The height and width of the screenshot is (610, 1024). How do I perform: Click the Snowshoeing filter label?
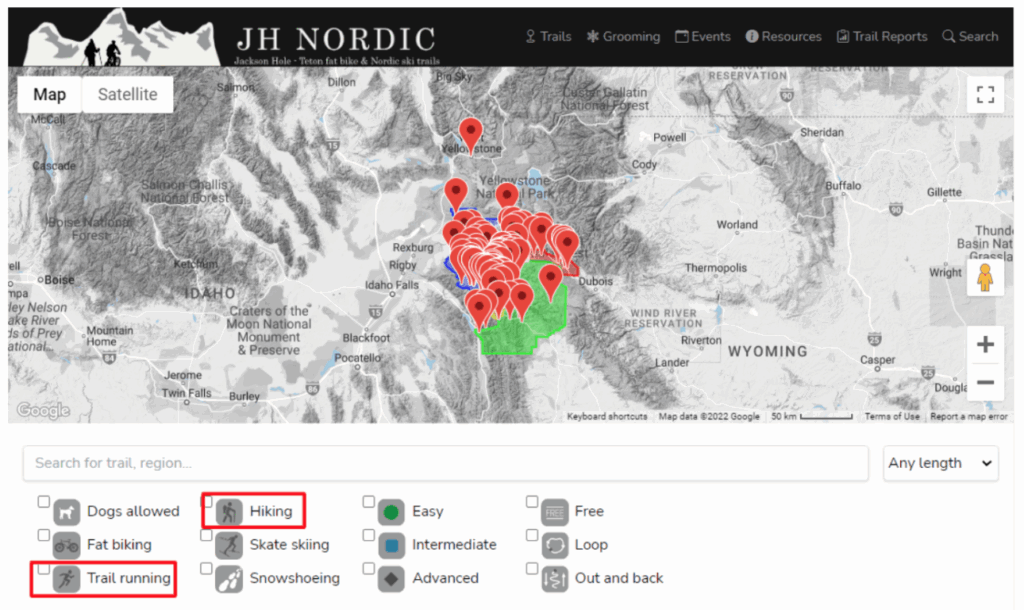(x=295, y=578)
